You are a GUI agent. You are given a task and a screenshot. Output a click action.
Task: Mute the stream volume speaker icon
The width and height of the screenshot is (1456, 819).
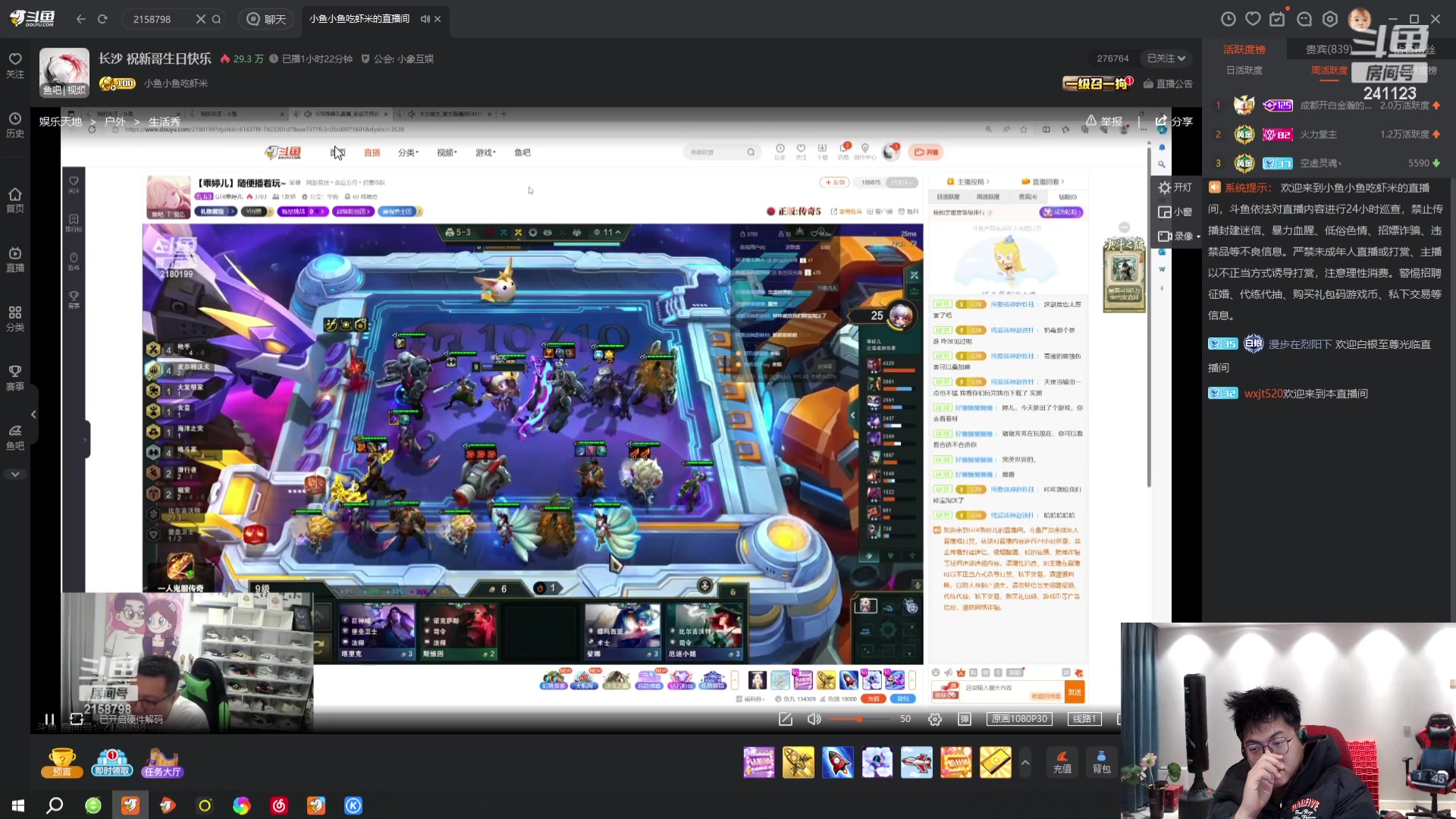tap(814, 719)
